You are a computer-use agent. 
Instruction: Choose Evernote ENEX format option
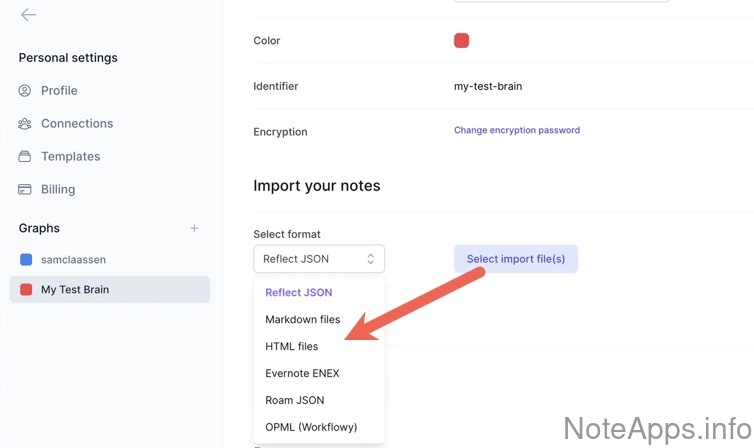pyautogui.click(x=303, y=374)
